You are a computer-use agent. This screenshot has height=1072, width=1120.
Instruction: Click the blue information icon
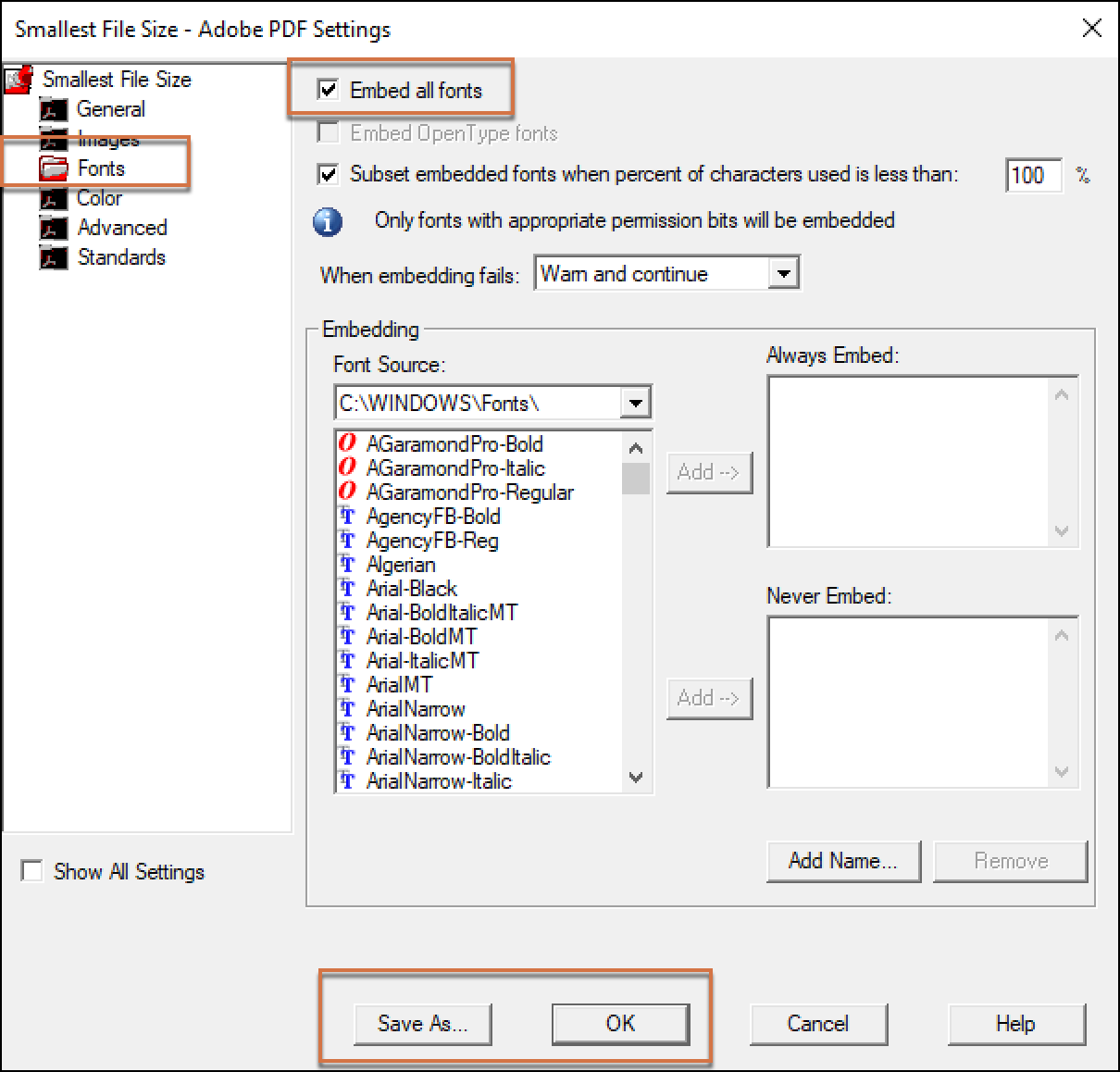[327, 222]
